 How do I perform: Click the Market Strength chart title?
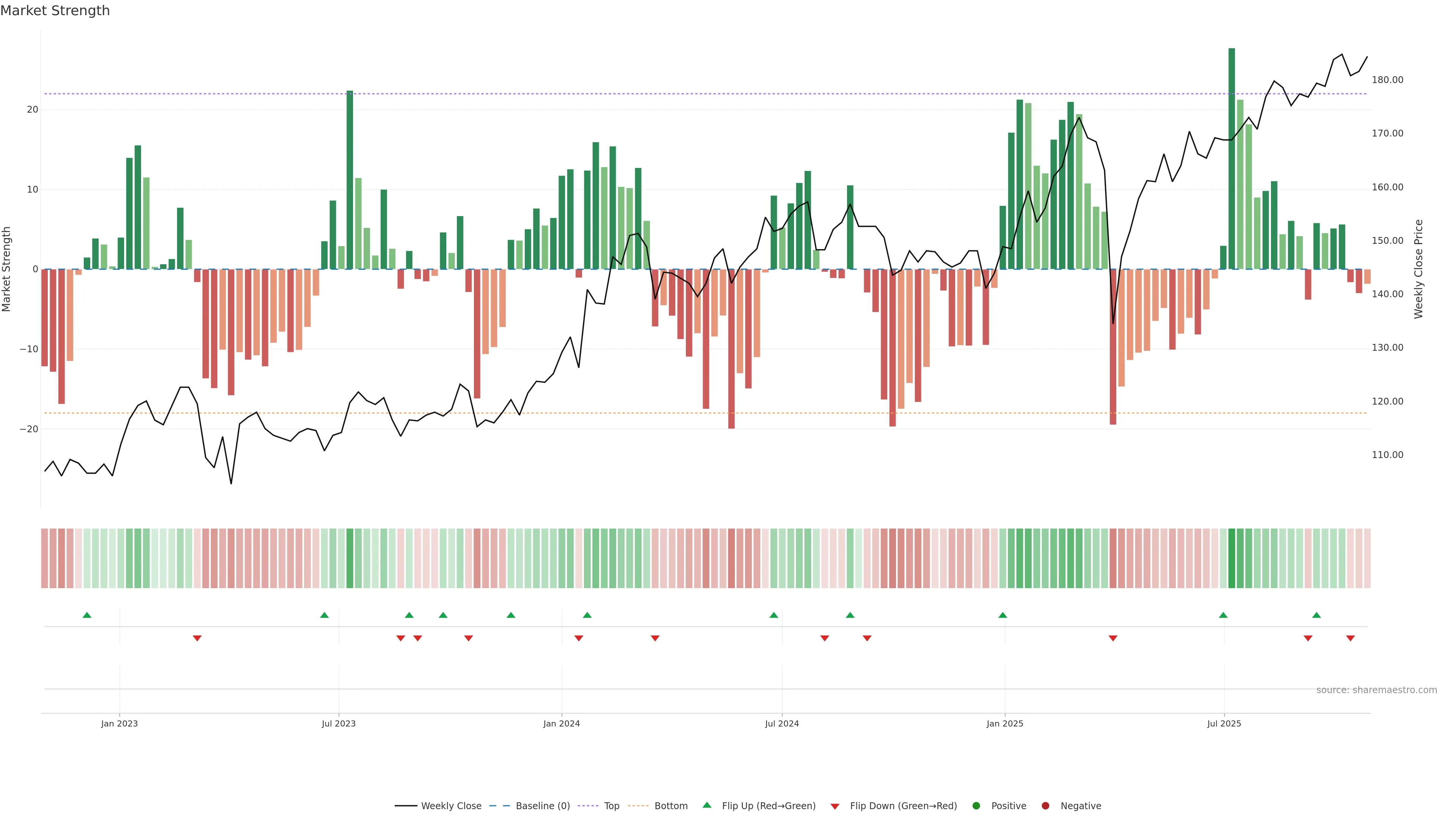coord(55,11)
